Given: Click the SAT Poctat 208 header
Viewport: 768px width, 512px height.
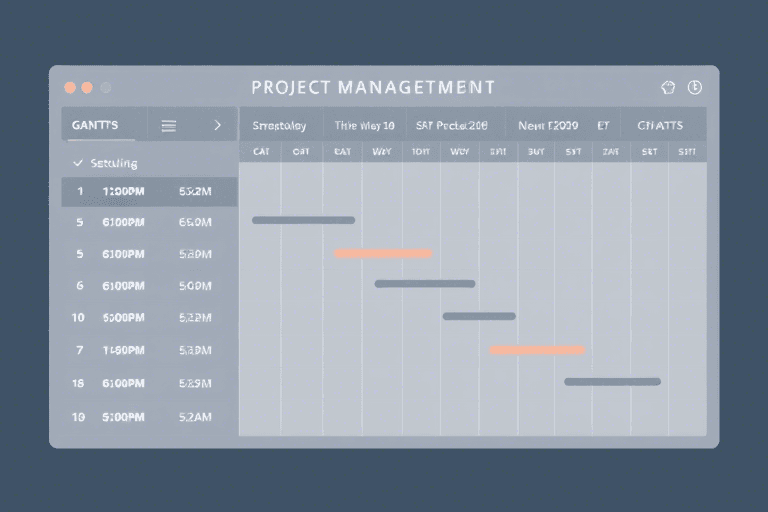Looking at the screenshot, I should (x=452, y=126).
